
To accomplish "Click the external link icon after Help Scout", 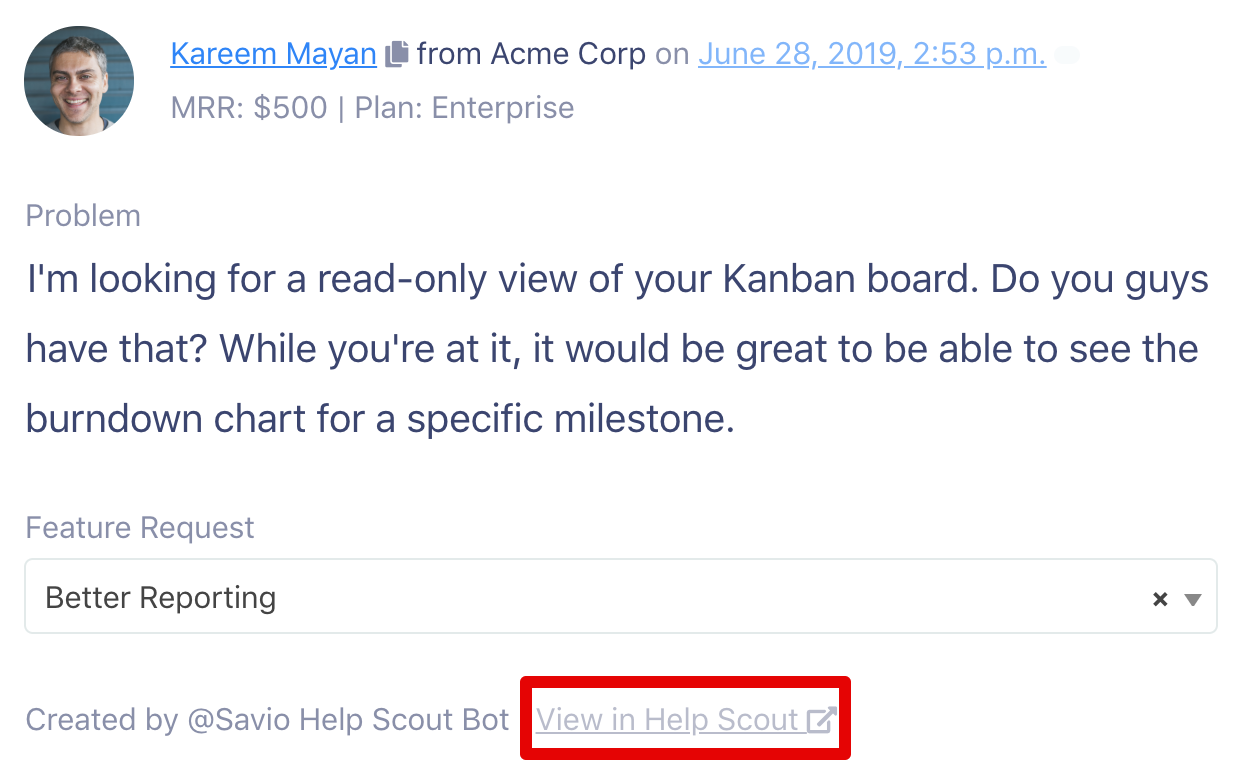I will 821,720.
